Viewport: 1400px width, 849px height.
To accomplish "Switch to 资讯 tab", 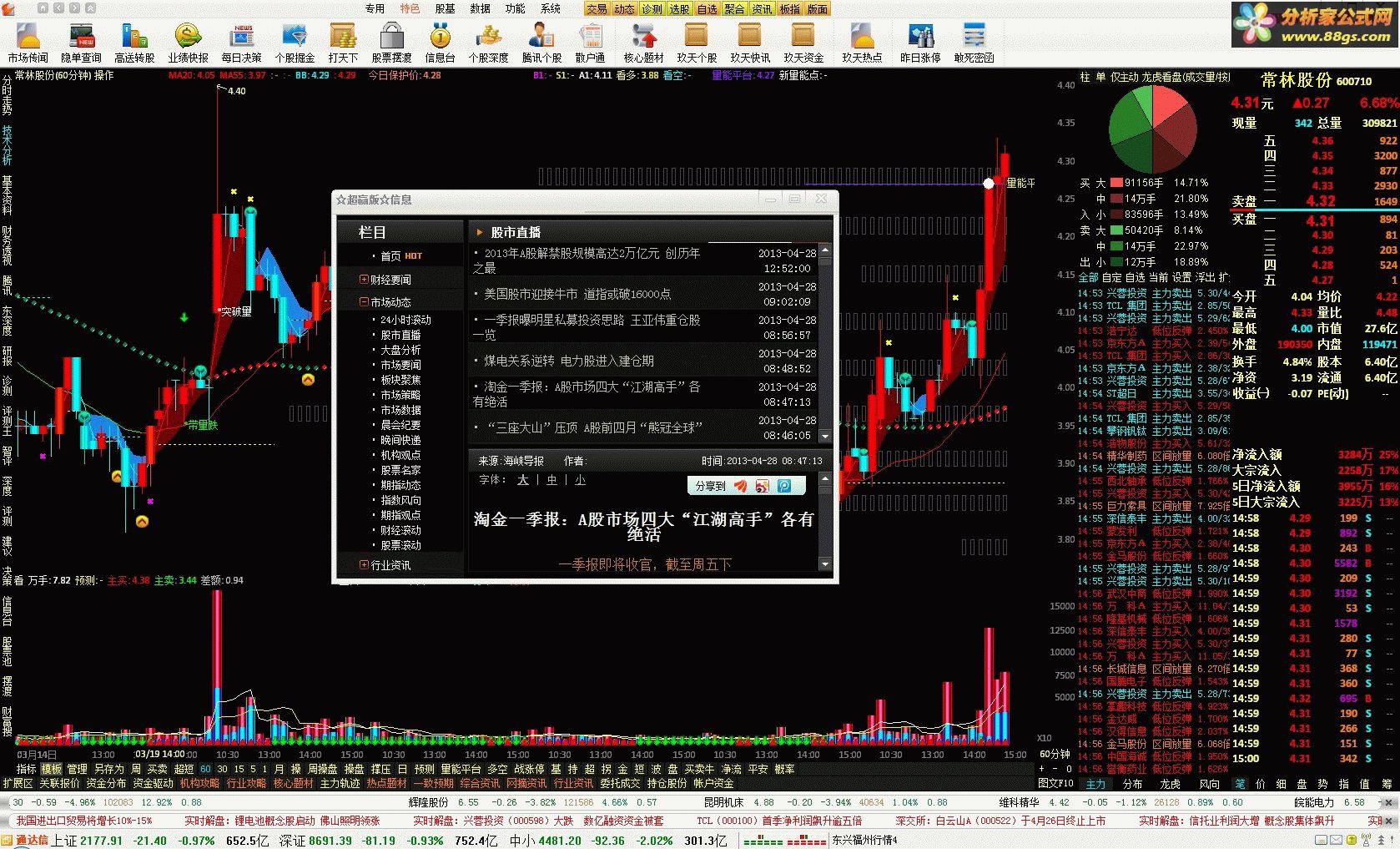I will point(762,9).
